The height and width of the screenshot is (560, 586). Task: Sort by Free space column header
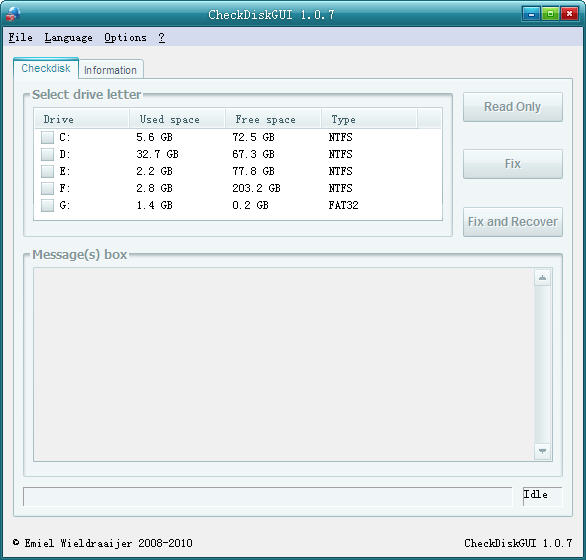pos(273,119)
